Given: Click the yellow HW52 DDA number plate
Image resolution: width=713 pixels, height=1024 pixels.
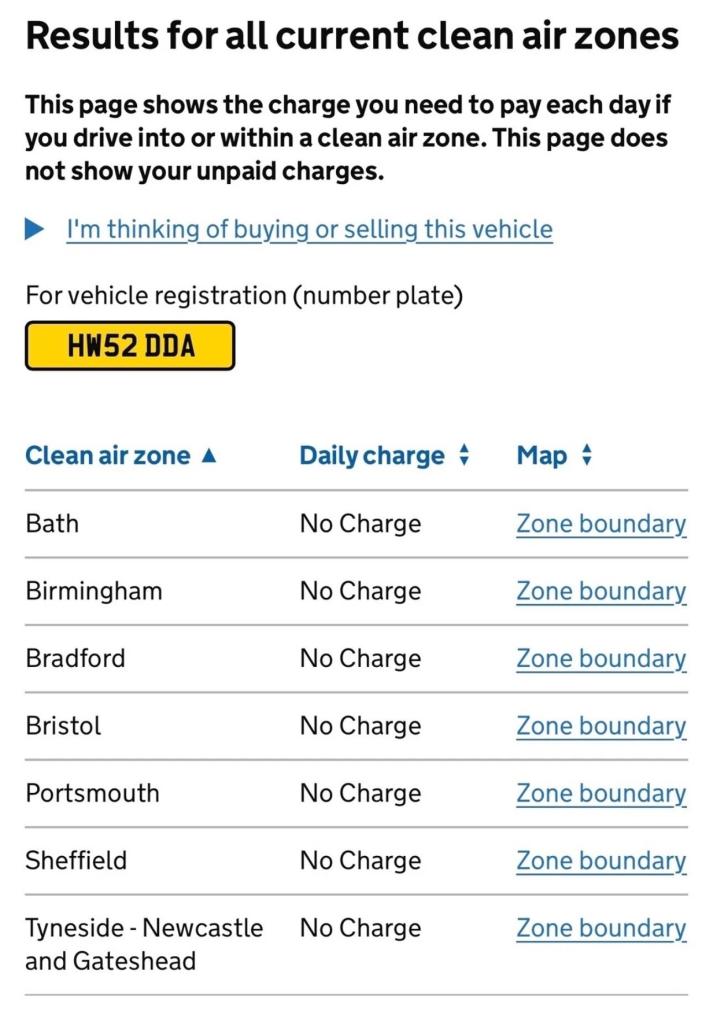Looking at the screenshot, I should tap(130, 346).
